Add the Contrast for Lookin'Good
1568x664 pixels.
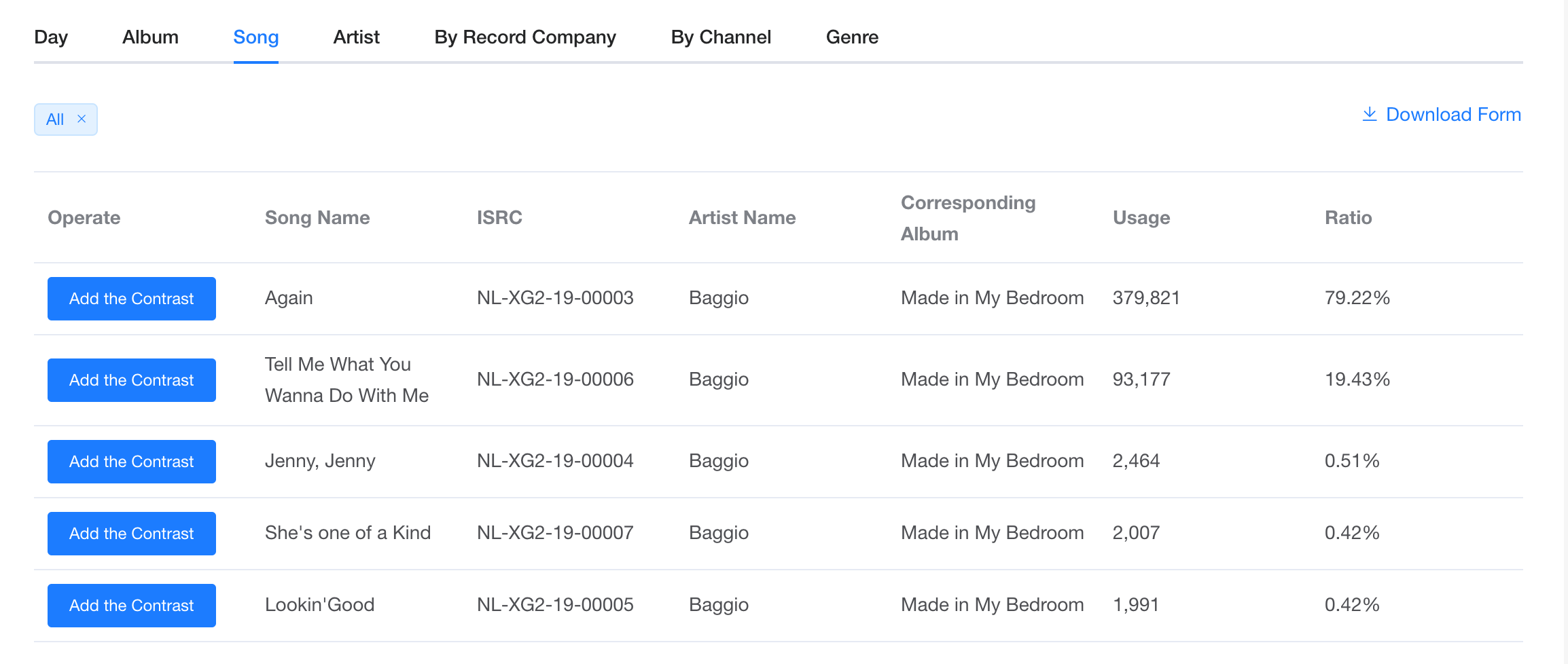(132, 606)
